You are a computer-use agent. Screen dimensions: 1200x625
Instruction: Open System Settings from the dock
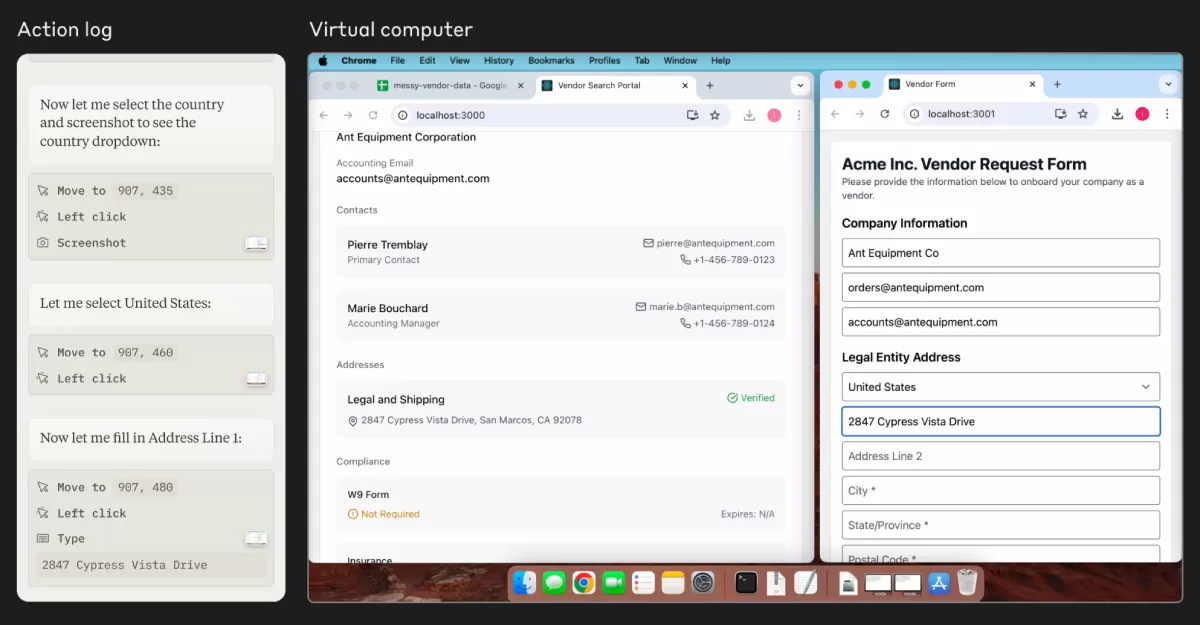pyautogui.click(x=703, y=582)
